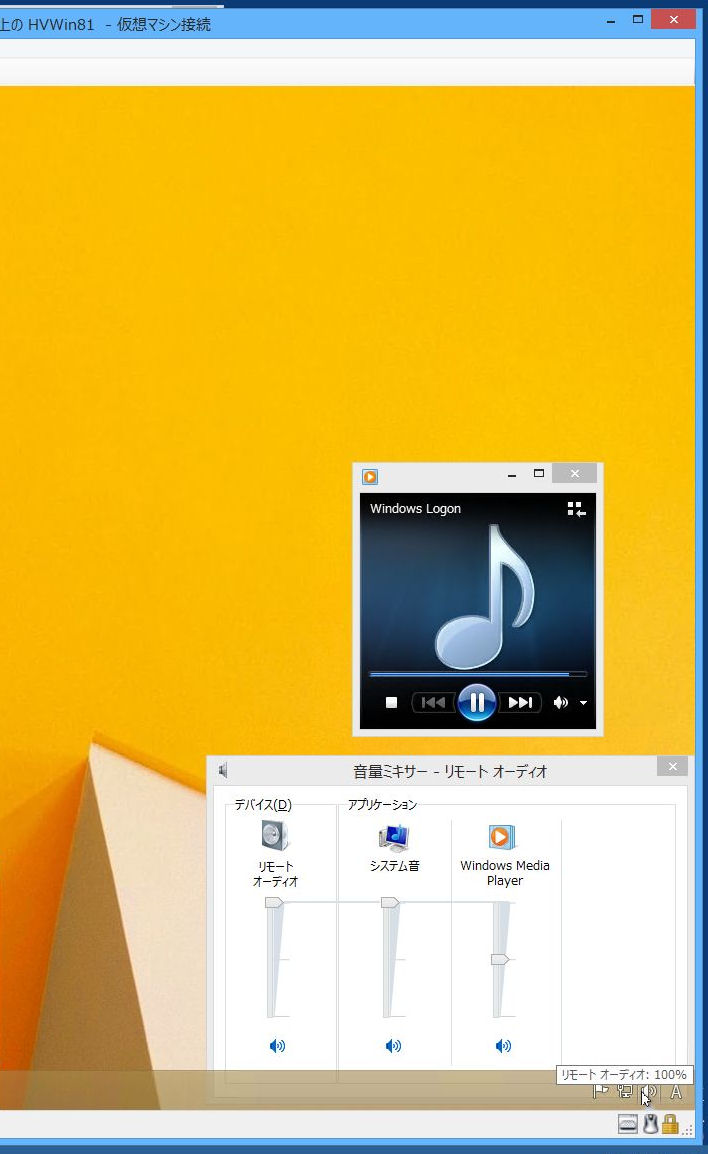Adjust the リモート オーディオ volume slider
This screenshot has width=708, height=1154.
[274, 903]
